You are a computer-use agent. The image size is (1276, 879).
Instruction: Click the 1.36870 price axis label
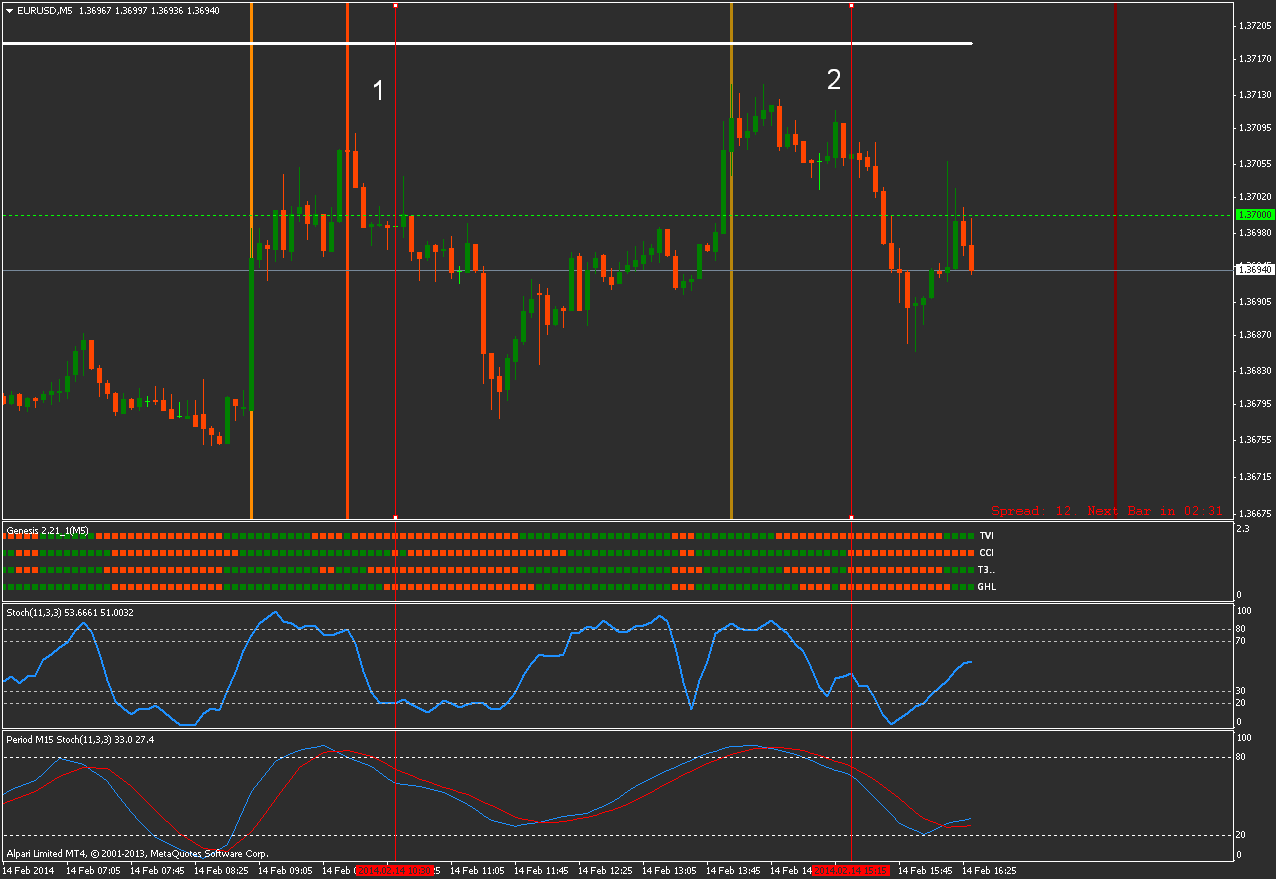1254,336
